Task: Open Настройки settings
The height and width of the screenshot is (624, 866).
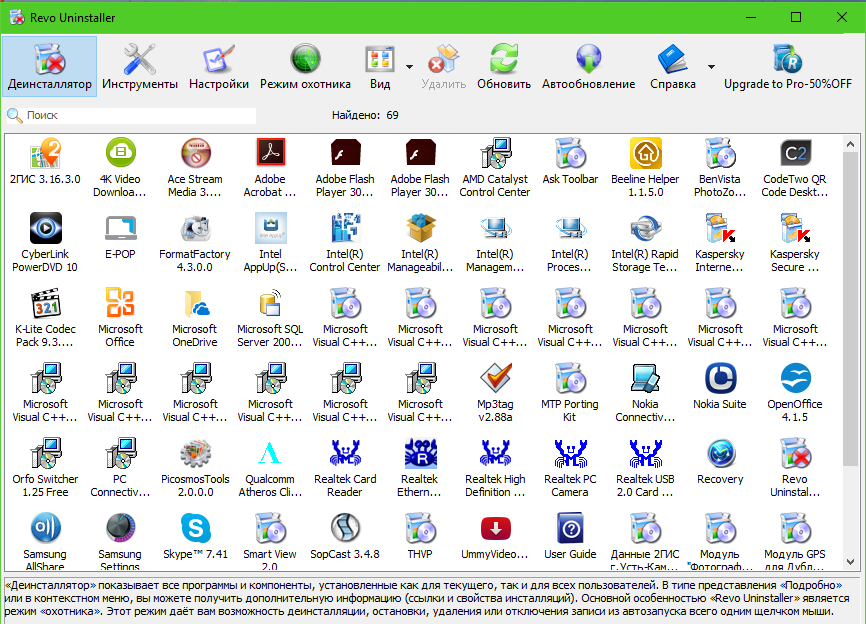Action: 219,67
